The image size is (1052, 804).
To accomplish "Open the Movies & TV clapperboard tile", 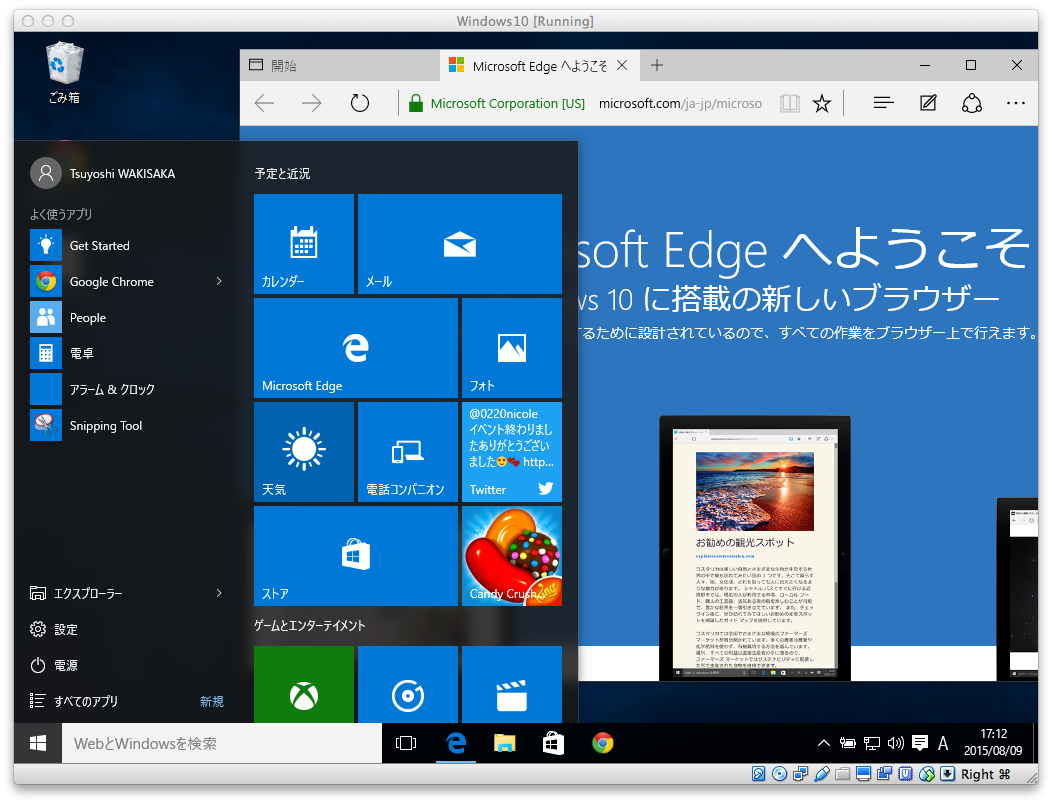I will coord(512,685).
